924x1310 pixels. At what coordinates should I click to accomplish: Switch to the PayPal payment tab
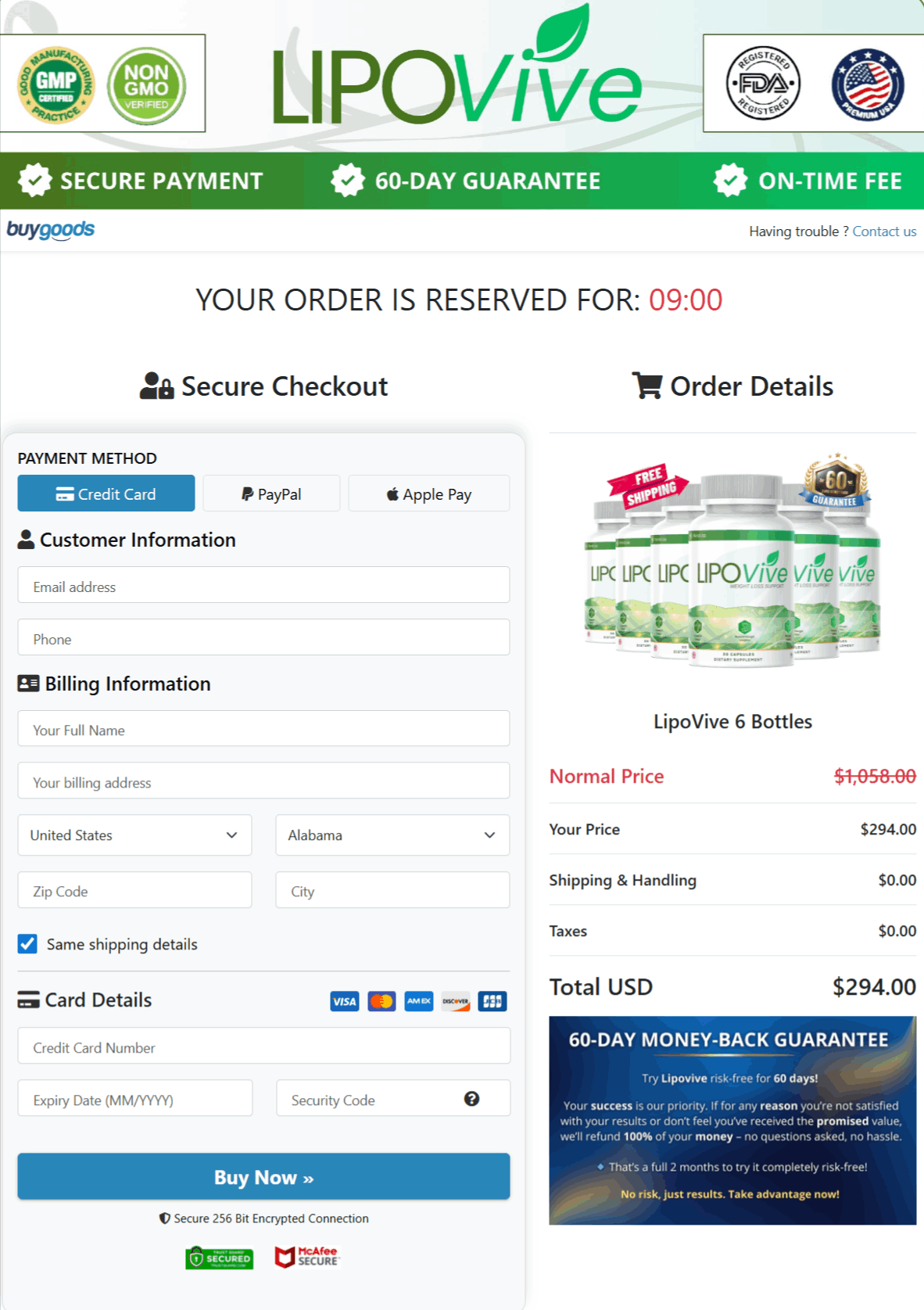[270, 493]
